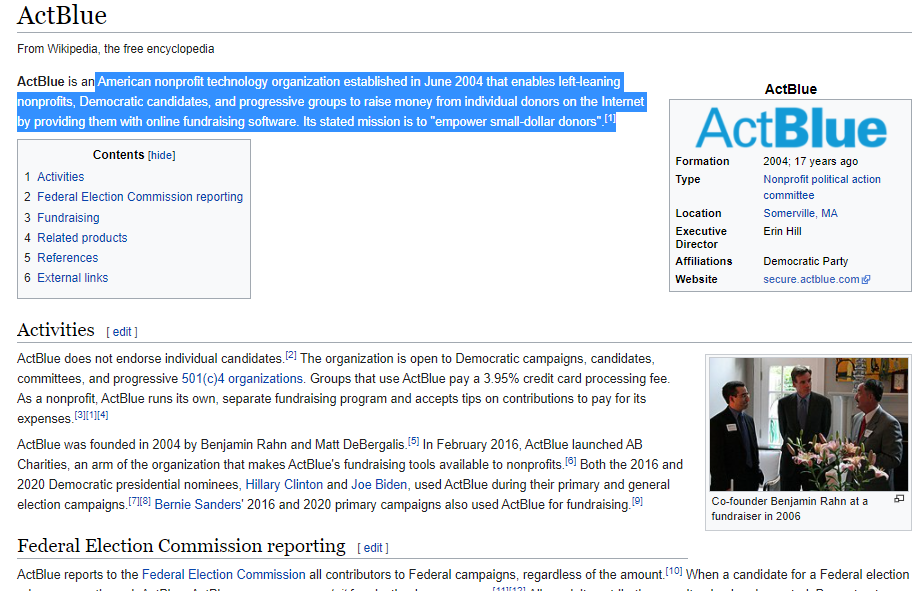Viewport: 916px width, 591px height.
Task: Click citation [9] after ActBlue for fundraising
Action: (637, 500)
